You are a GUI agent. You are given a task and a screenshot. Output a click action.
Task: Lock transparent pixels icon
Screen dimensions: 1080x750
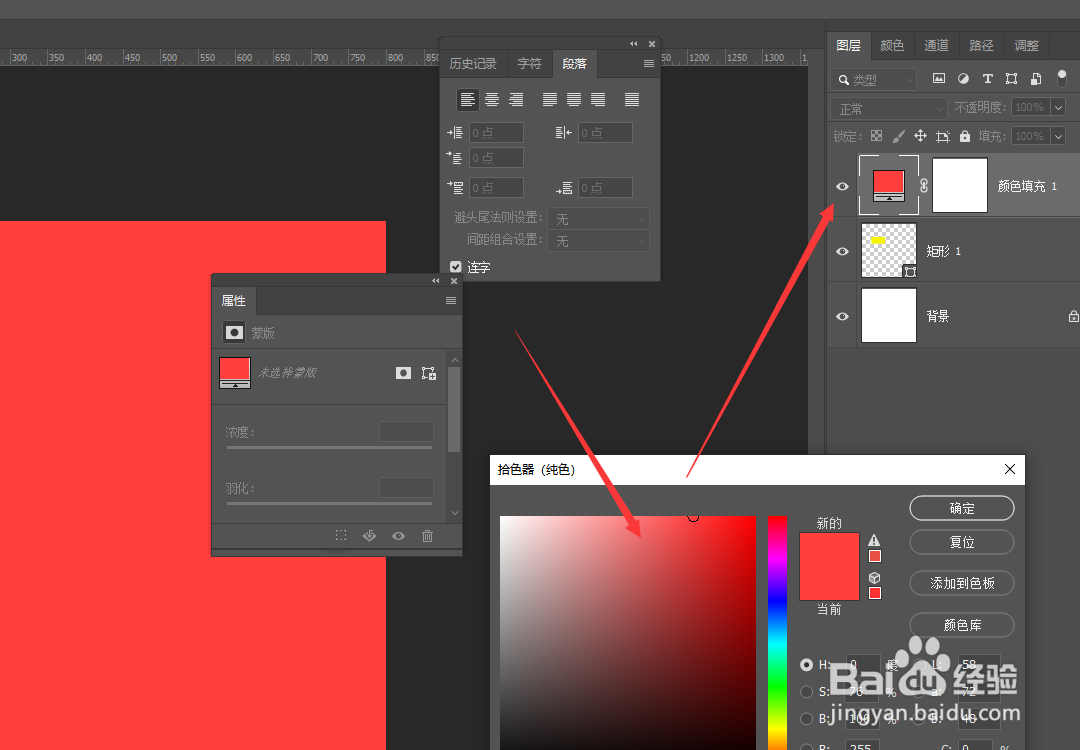tap(876, 136)
